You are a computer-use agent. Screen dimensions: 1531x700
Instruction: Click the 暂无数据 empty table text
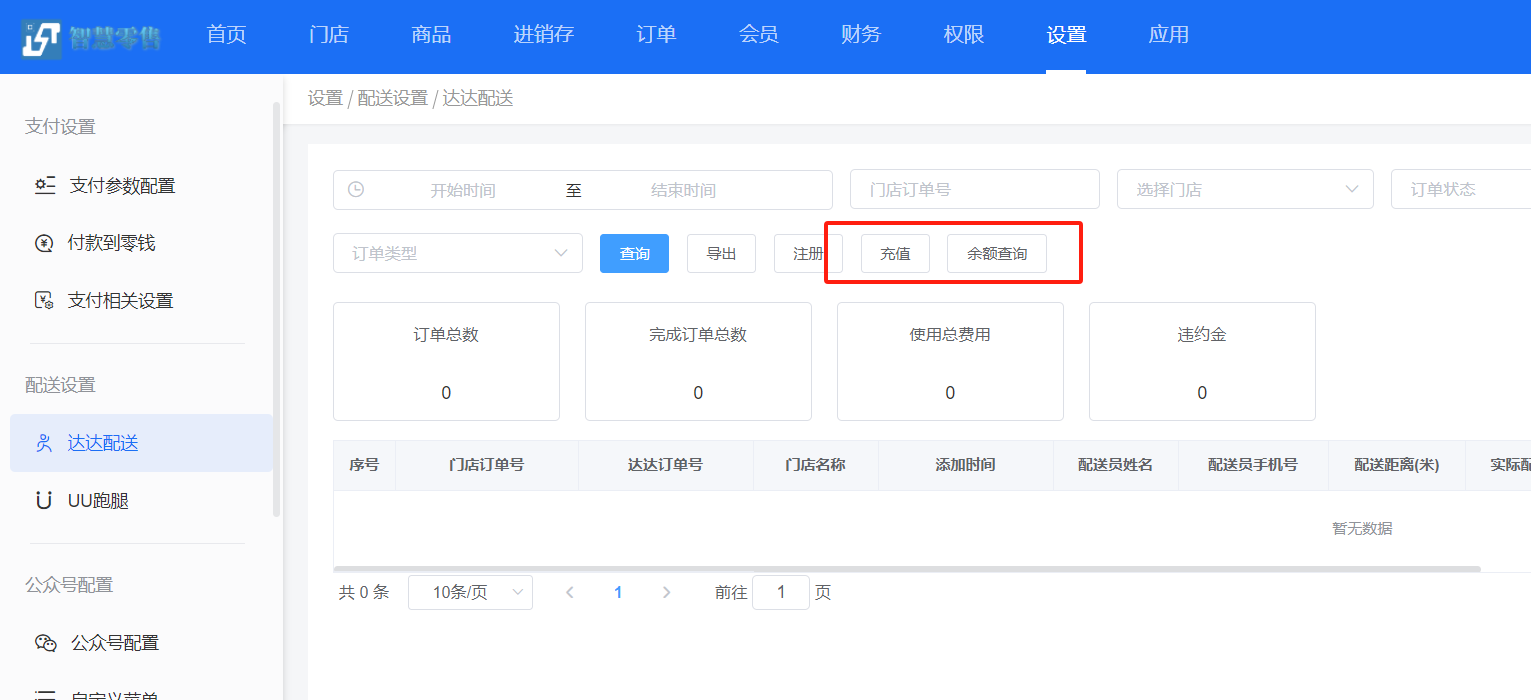(1362, 528)
